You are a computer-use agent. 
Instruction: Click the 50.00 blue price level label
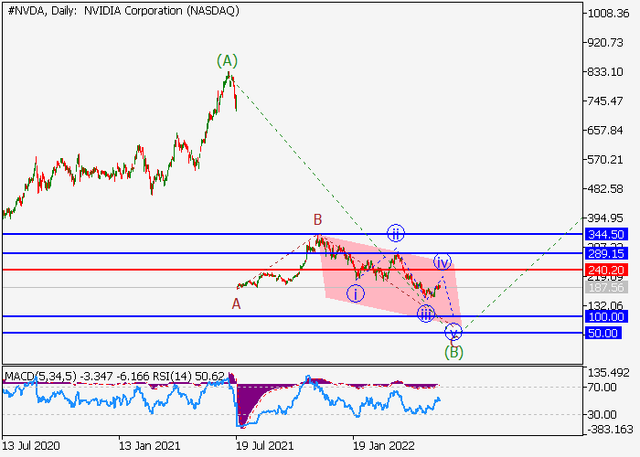point(604,333)
